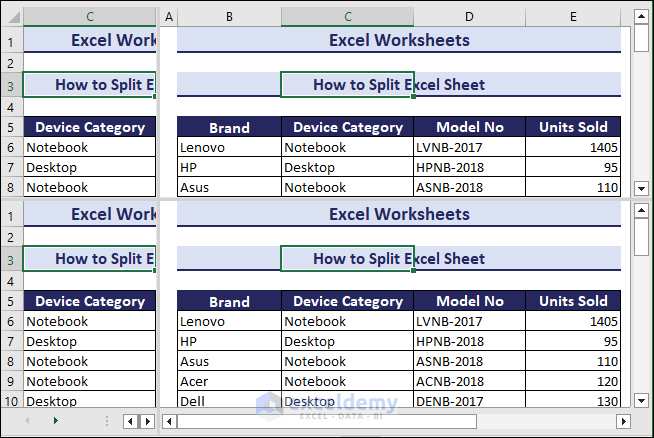
Task: Click the HPNB-2018 cell in upper pane
Action: pos(469,167)
